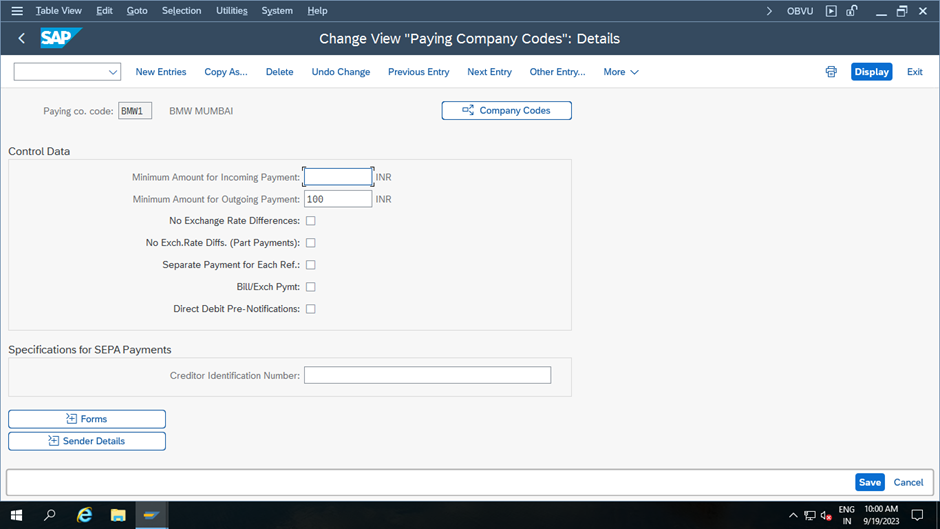This screenshot has height=529, width=940.
Task: Click the print icon in toolbar
Action: tap(831, 72)
